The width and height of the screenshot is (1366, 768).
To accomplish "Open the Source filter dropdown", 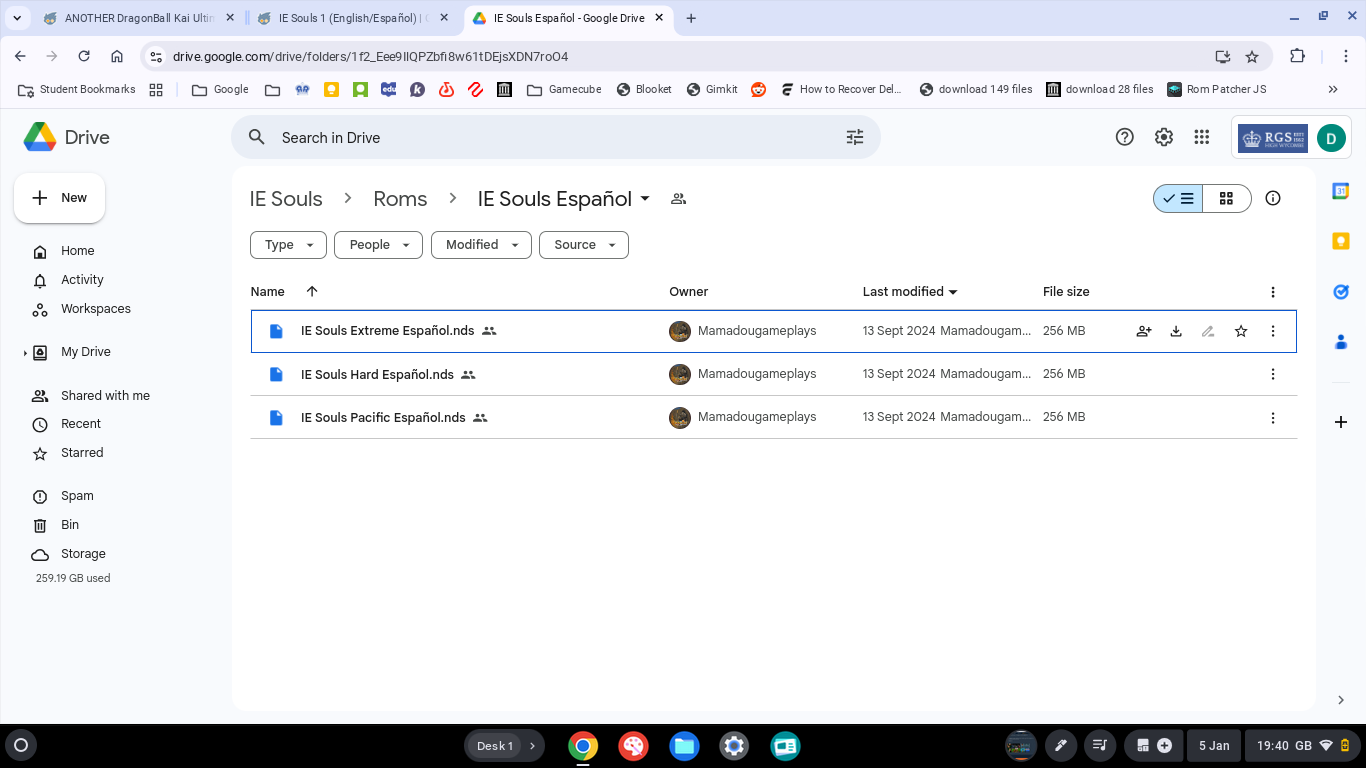I will [x=584, y=245].
